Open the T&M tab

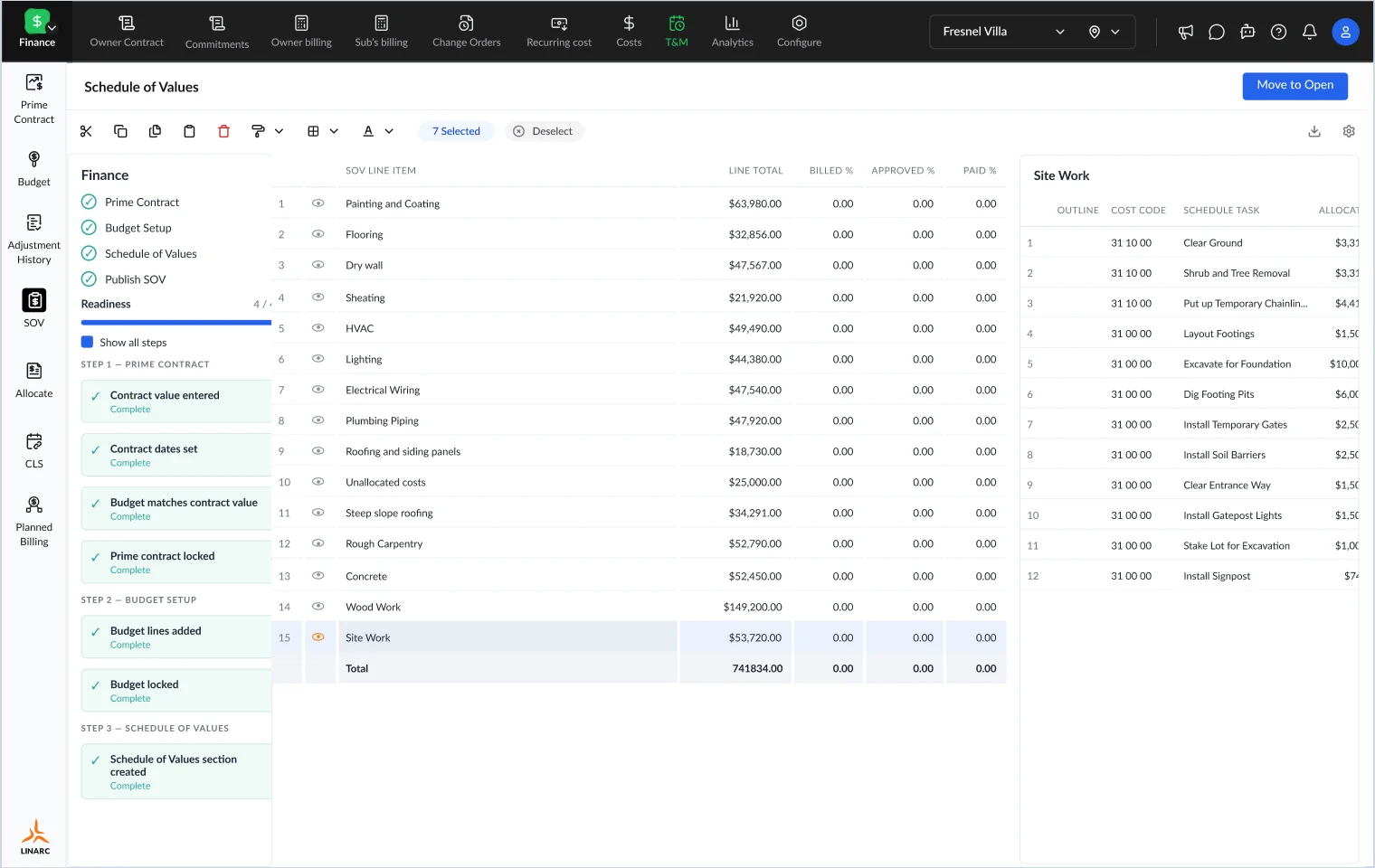[677, 32]
